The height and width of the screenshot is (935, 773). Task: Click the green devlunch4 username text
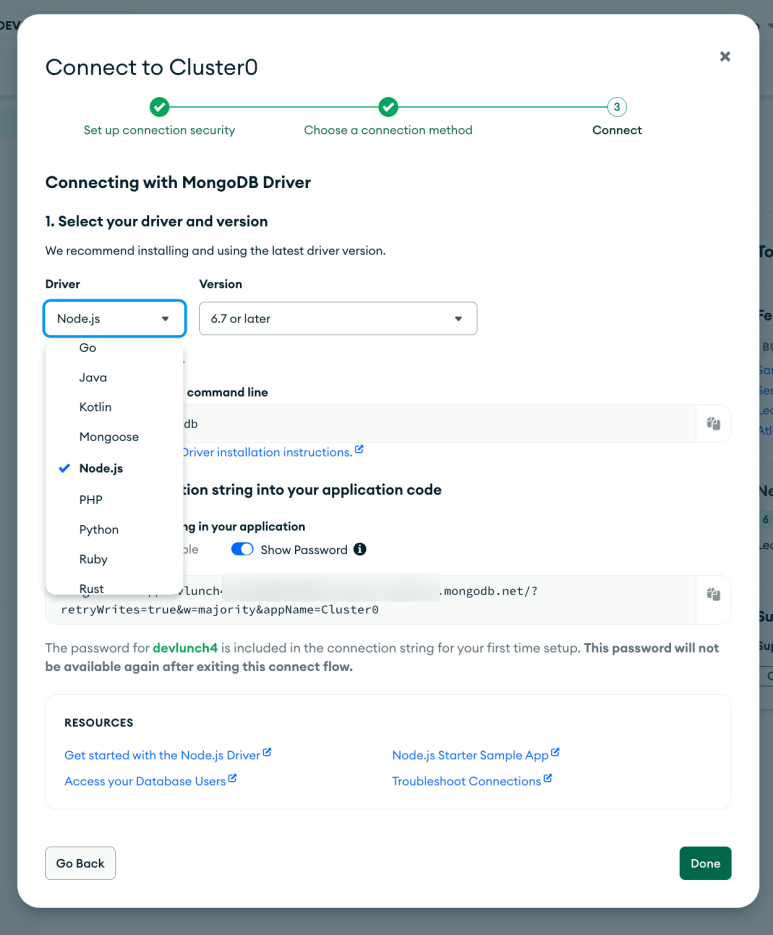click(x=185, y=648)
